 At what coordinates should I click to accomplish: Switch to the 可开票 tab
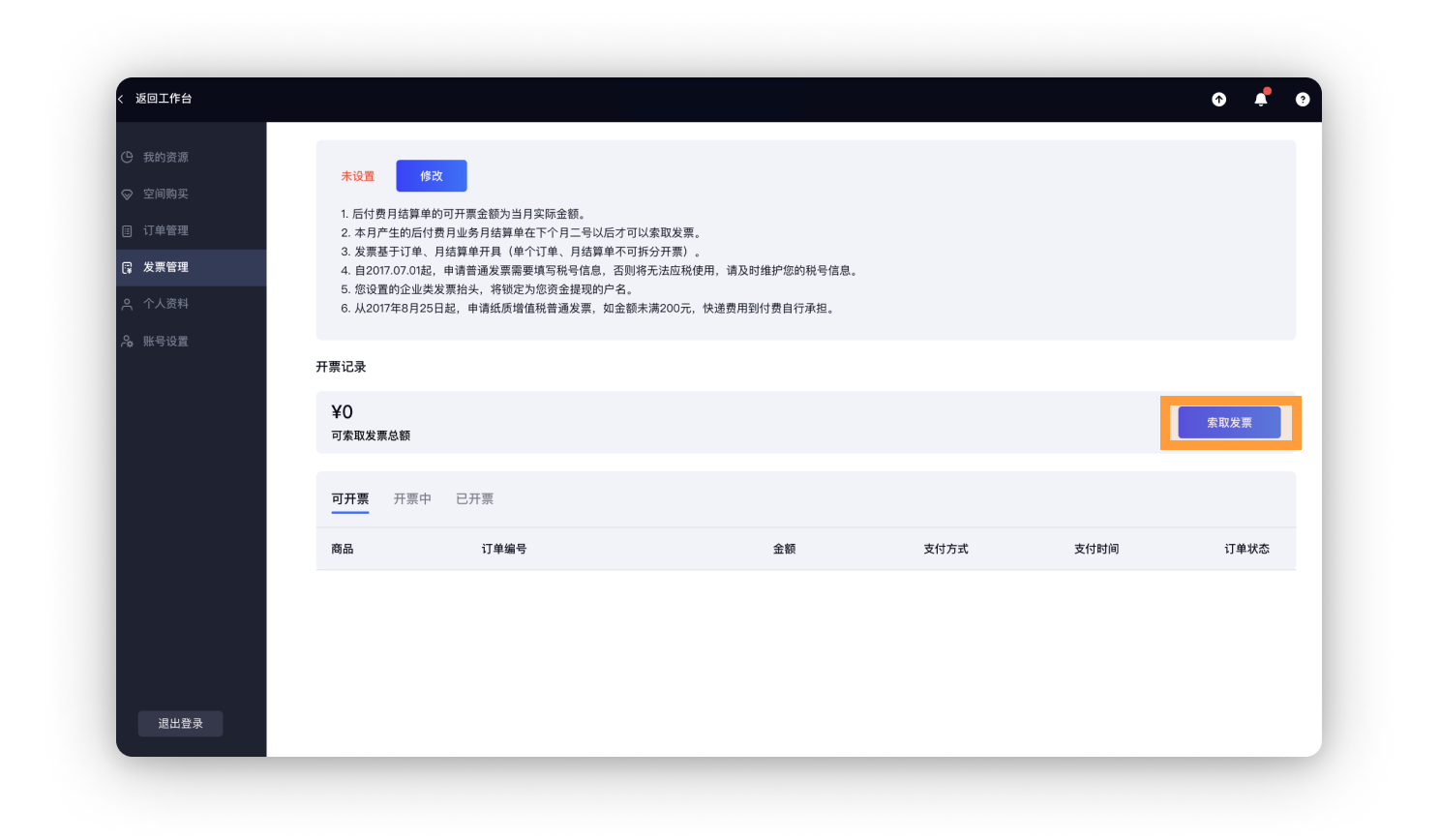pyautogui.click(x=350, y=499)
